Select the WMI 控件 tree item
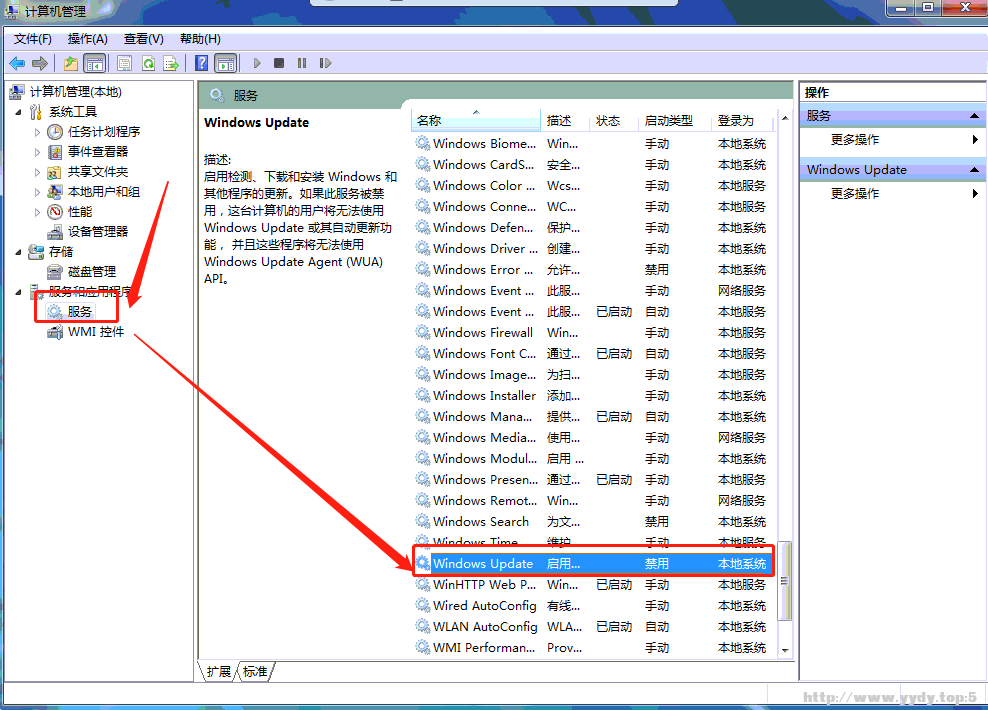Image resolution: width=988 pixels, height=710 pixels. pyautogui.click(x=86, y=332)
